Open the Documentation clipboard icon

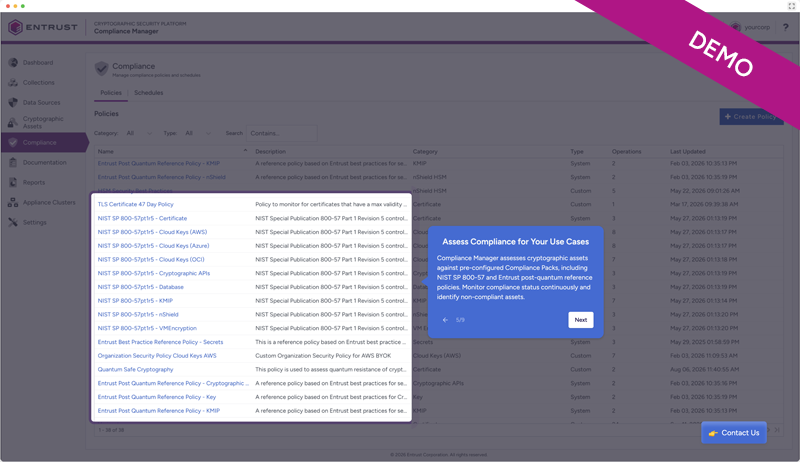click(13, 162)
